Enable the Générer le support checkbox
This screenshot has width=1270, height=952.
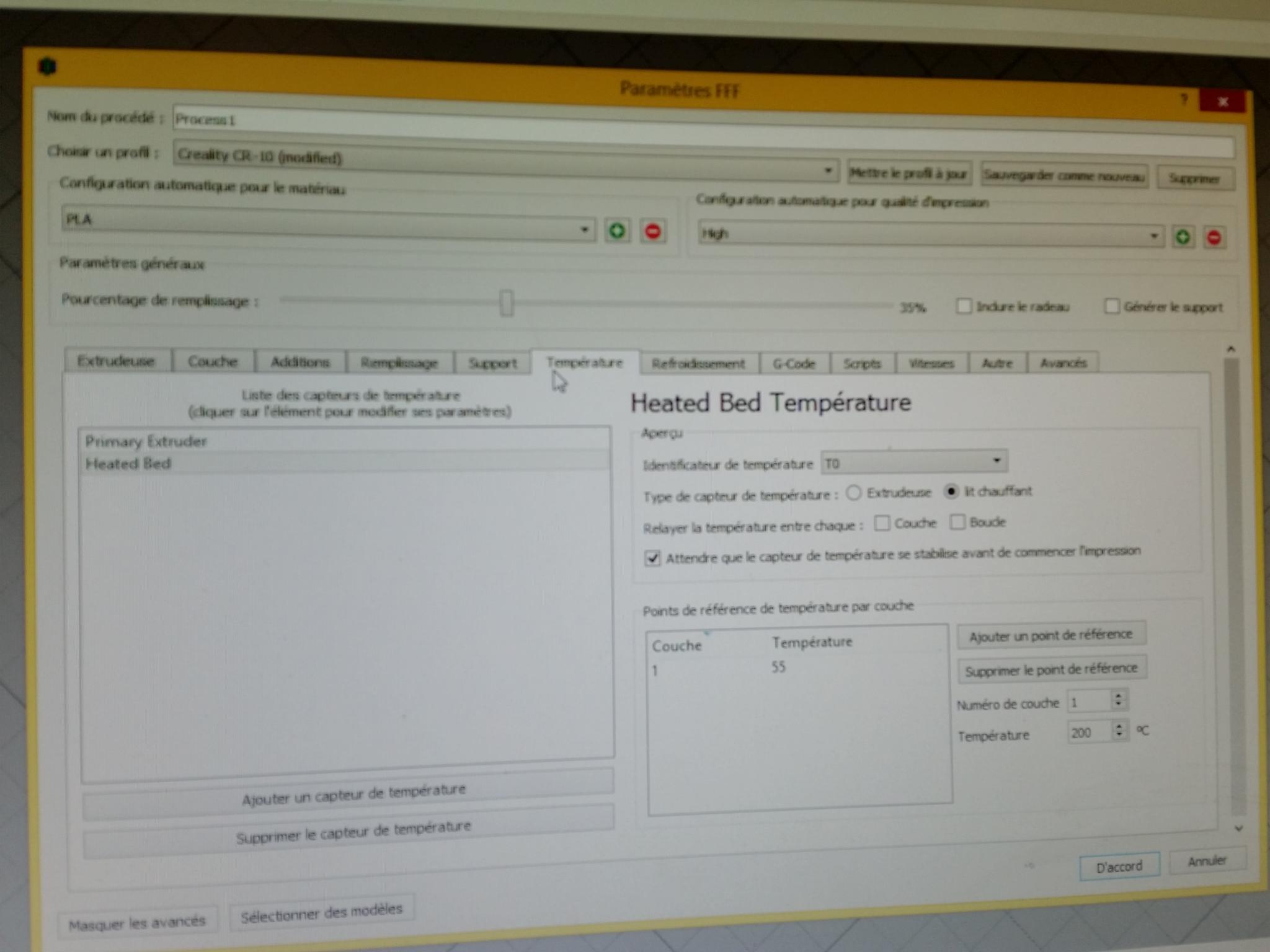(1111, 306)
